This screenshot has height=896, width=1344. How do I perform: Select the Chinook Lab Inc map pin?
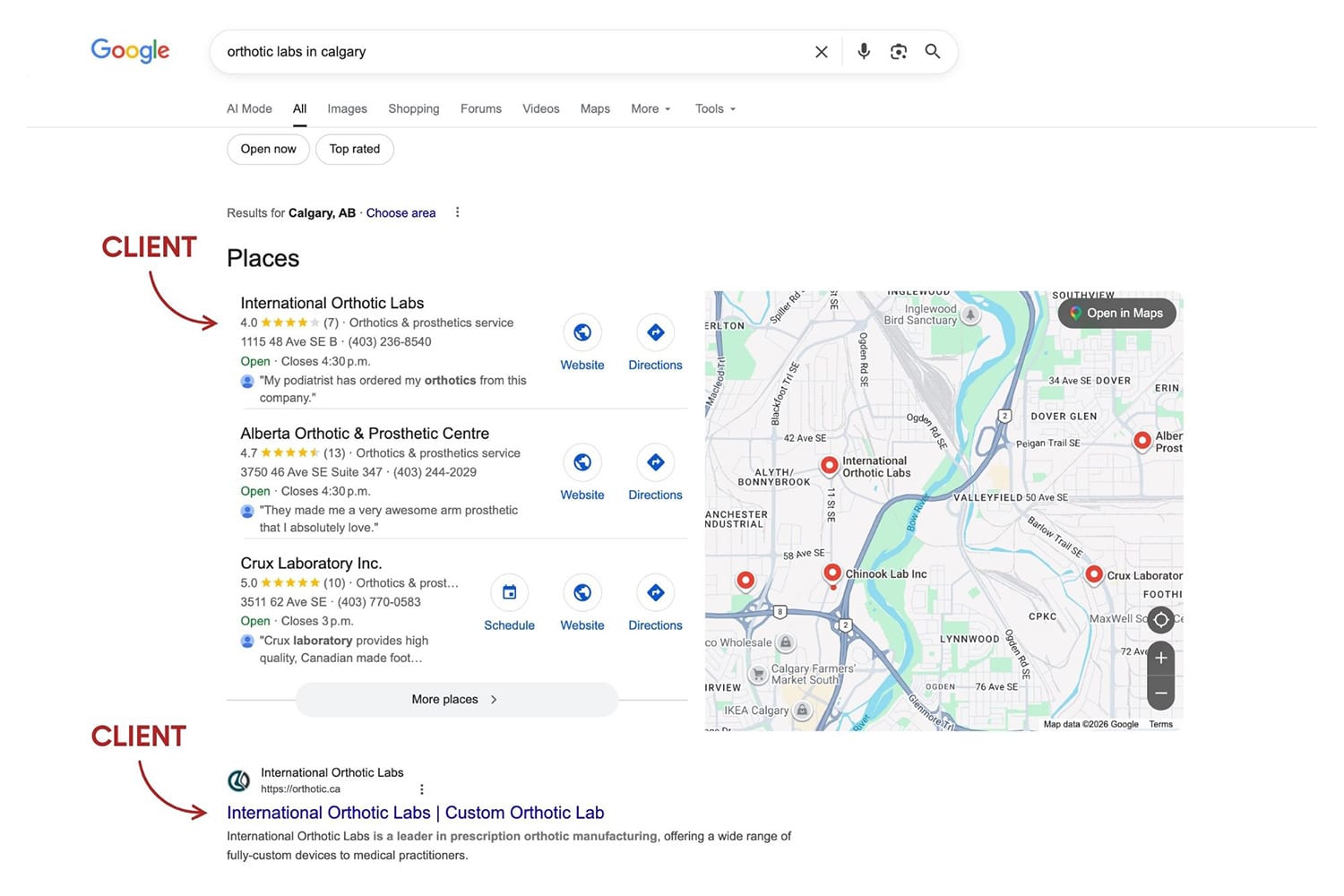click(x=832, y=573)
